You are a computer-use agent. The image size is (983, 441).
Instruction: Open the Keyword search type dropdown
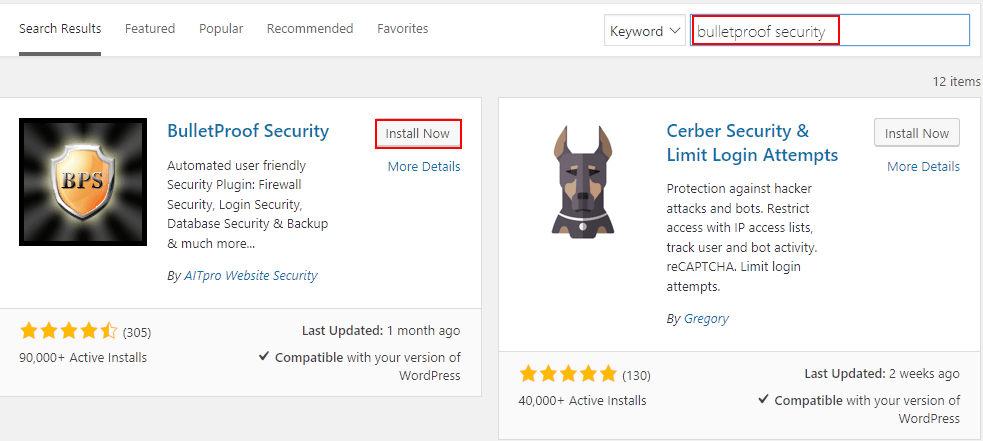click(x=645, y=31)
